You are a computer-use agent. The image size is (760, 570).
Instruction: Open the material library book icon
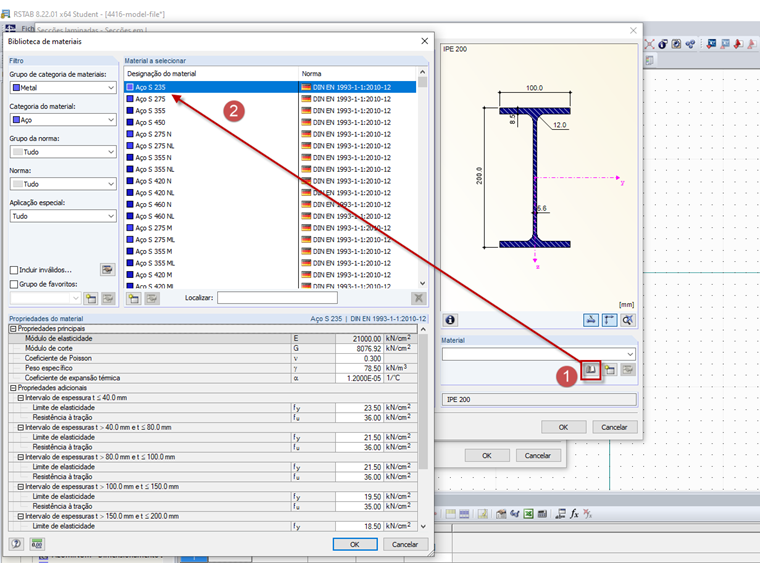591,370
